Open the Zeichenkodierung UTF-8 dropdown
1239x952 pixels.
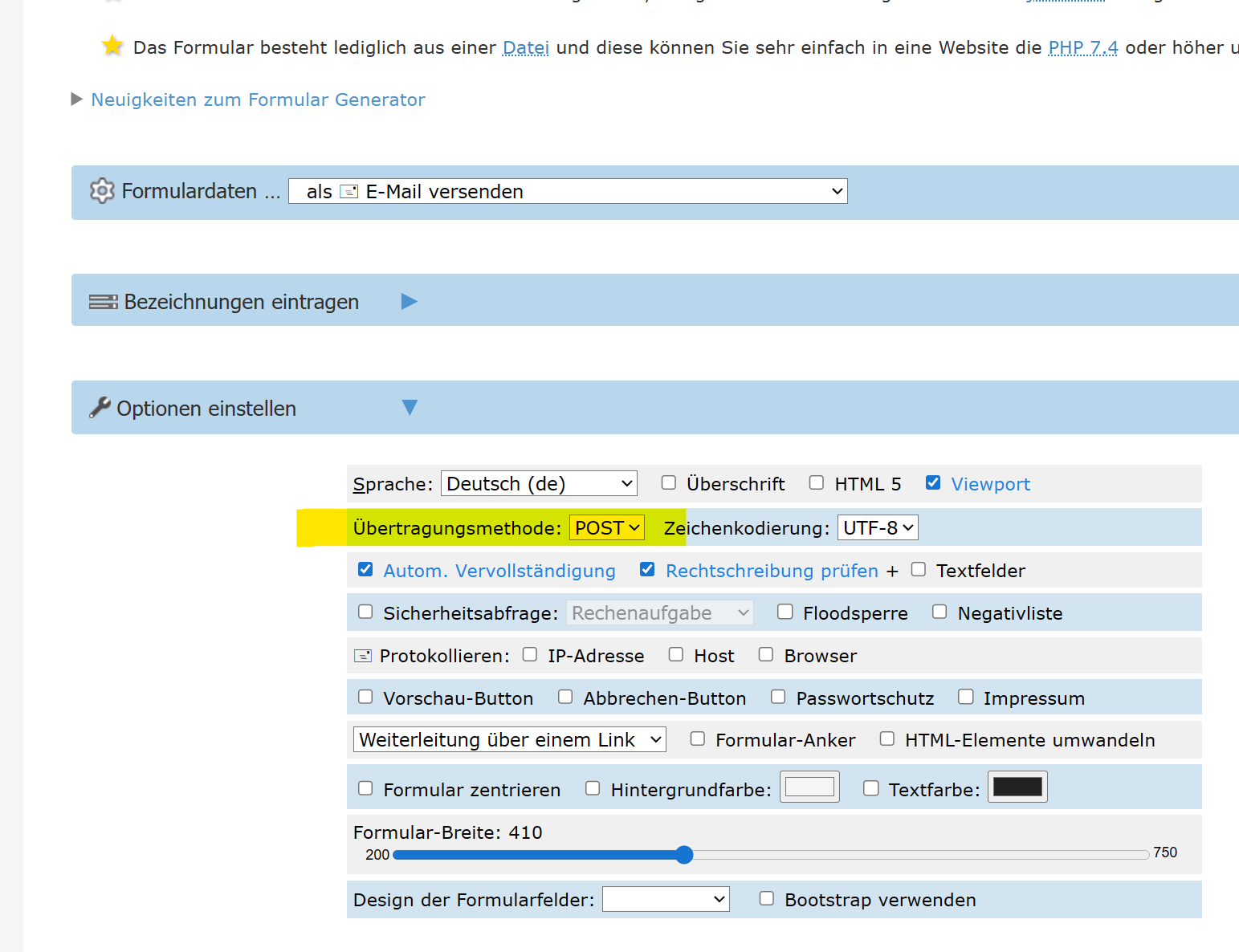tap(877, 527)
